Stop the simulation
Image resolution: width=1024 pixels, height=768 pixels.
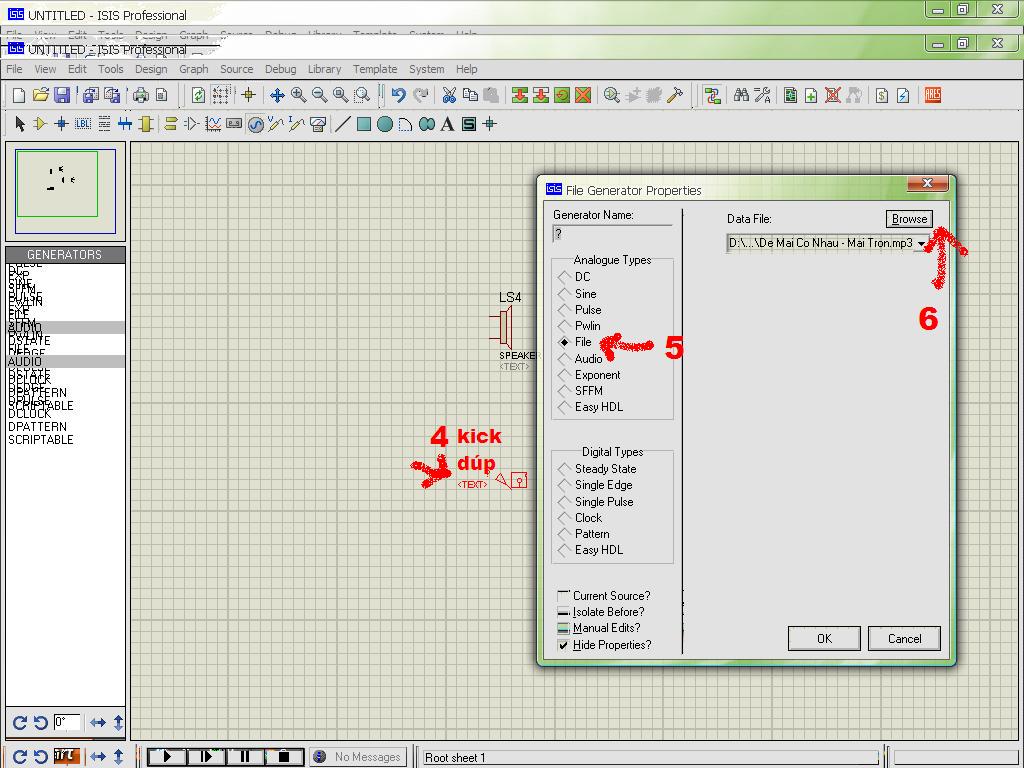(x=284, y=757)
